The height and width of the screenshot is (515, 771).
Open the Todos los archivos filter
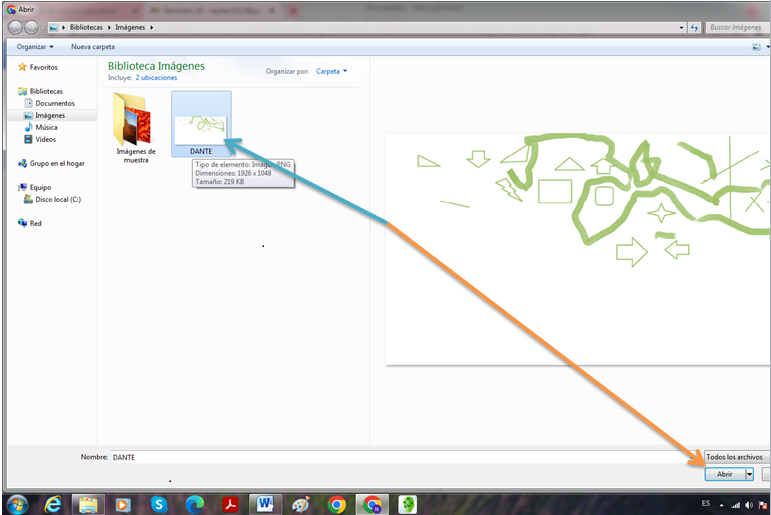click(736, 457)
